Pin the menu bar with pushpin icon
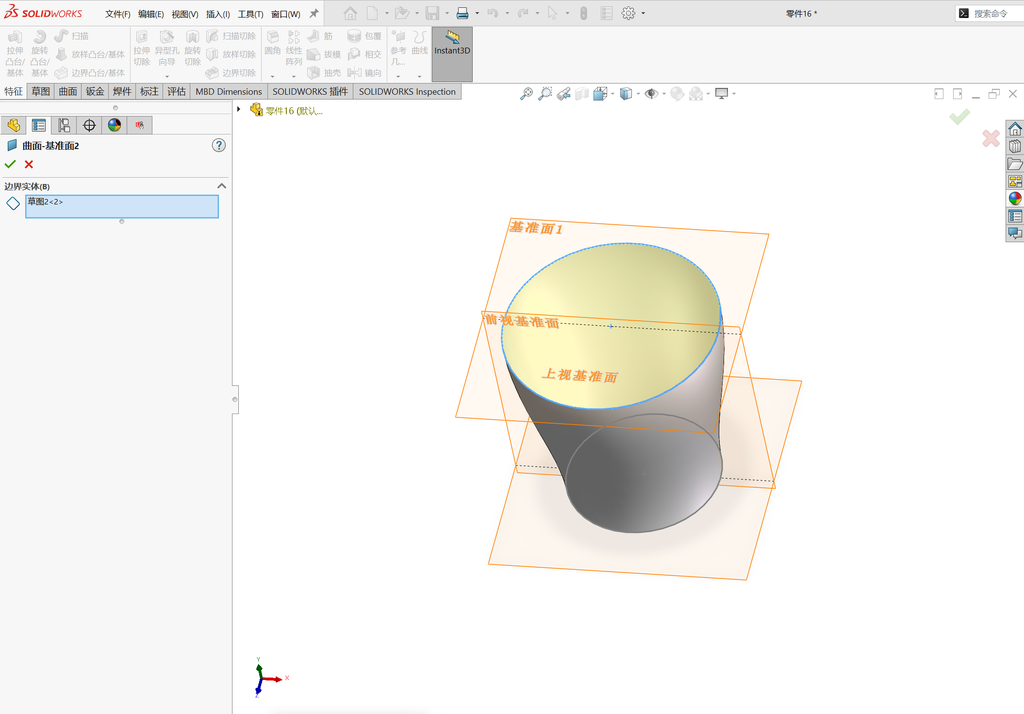 point(314,13)
